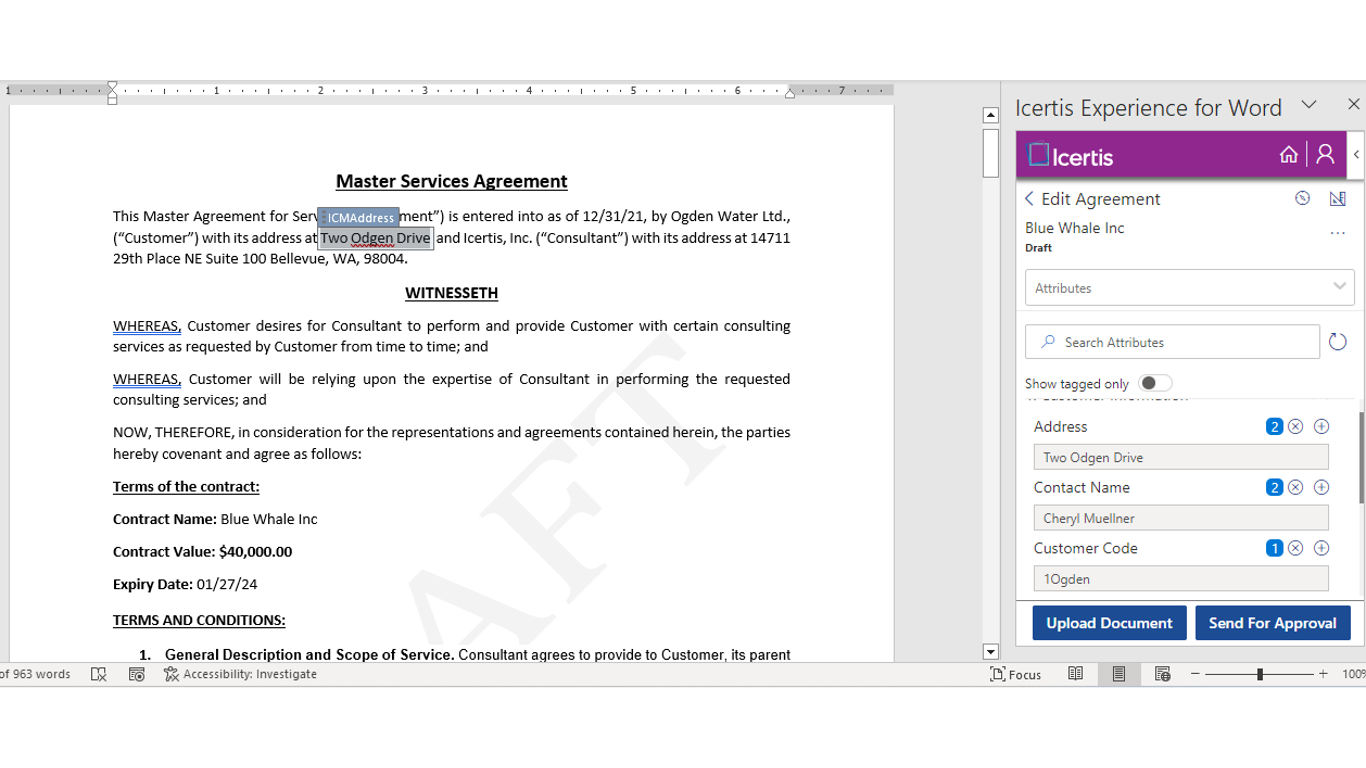Click the attributes panel scrollbar thumb

tap(1361, 457)
